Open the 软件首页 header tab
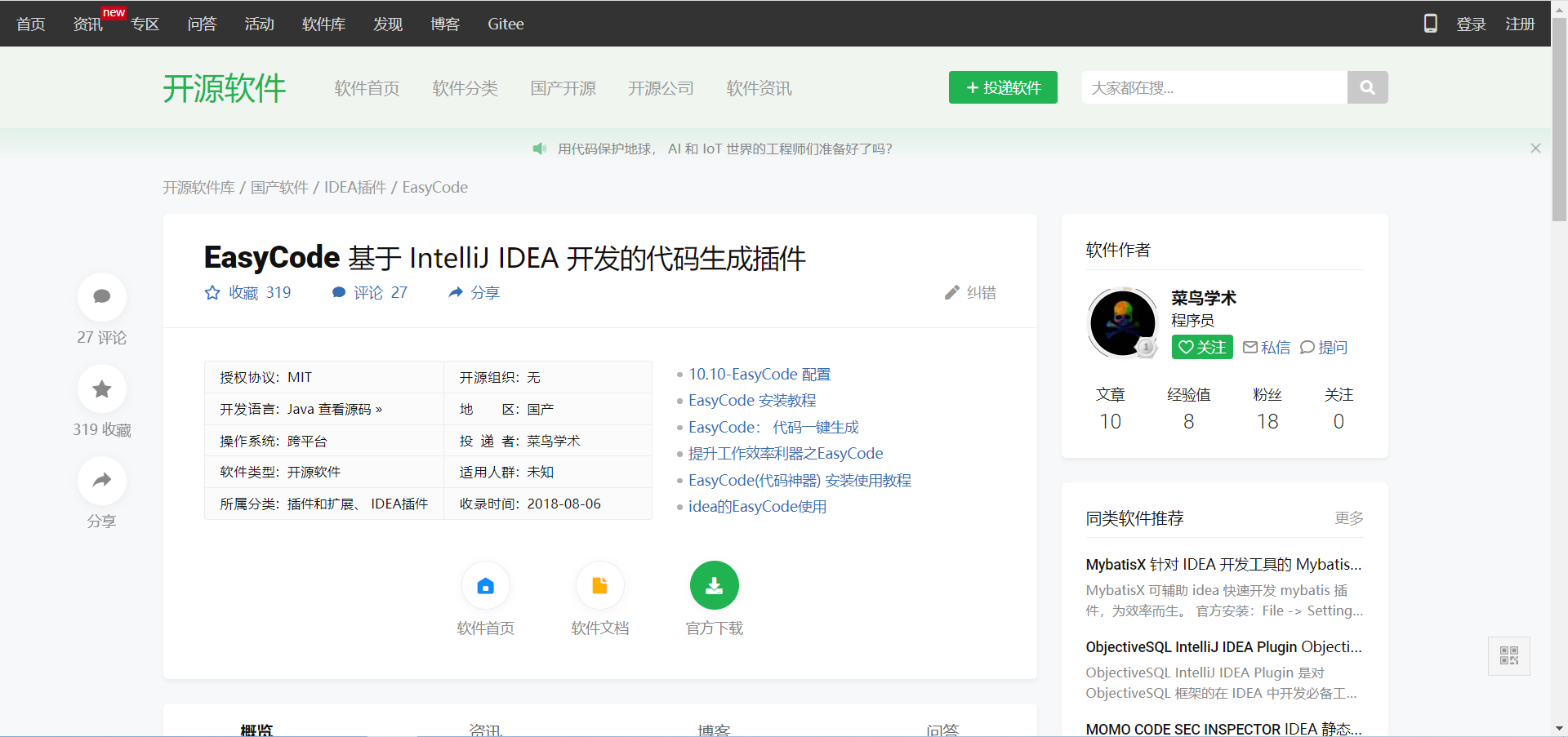The image size is (1568, 737). point(367,88)
